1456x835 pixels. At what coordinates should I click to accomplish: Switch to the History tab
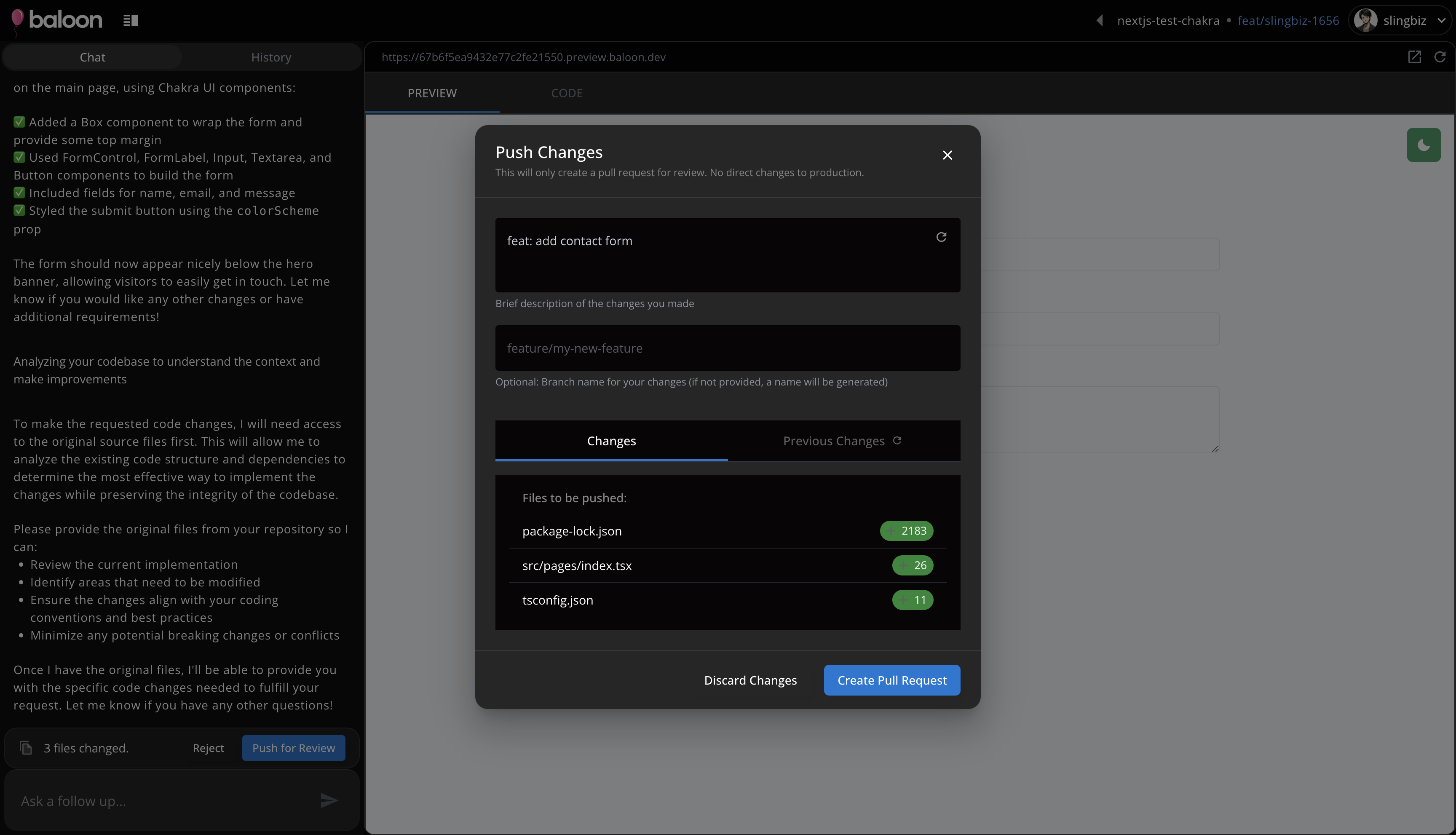click(x=270, y=57)
